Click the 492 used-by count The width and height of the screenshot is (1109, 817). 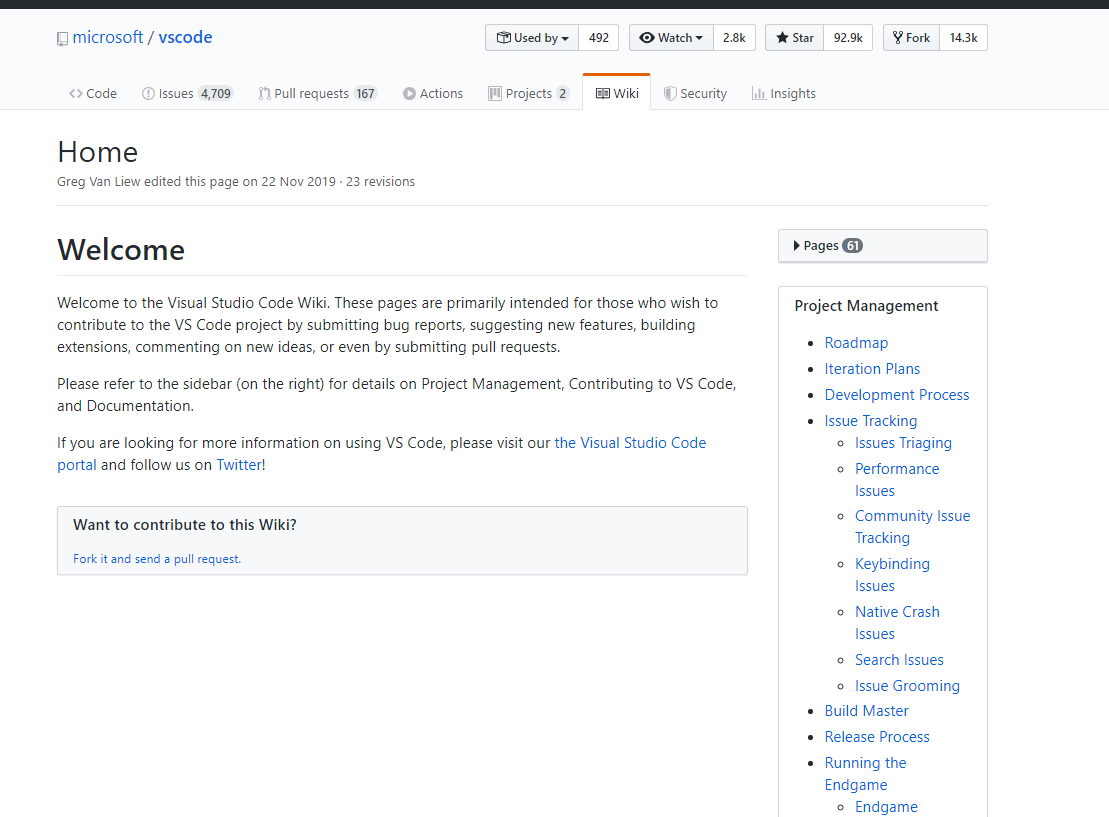[x=598, y=38]
